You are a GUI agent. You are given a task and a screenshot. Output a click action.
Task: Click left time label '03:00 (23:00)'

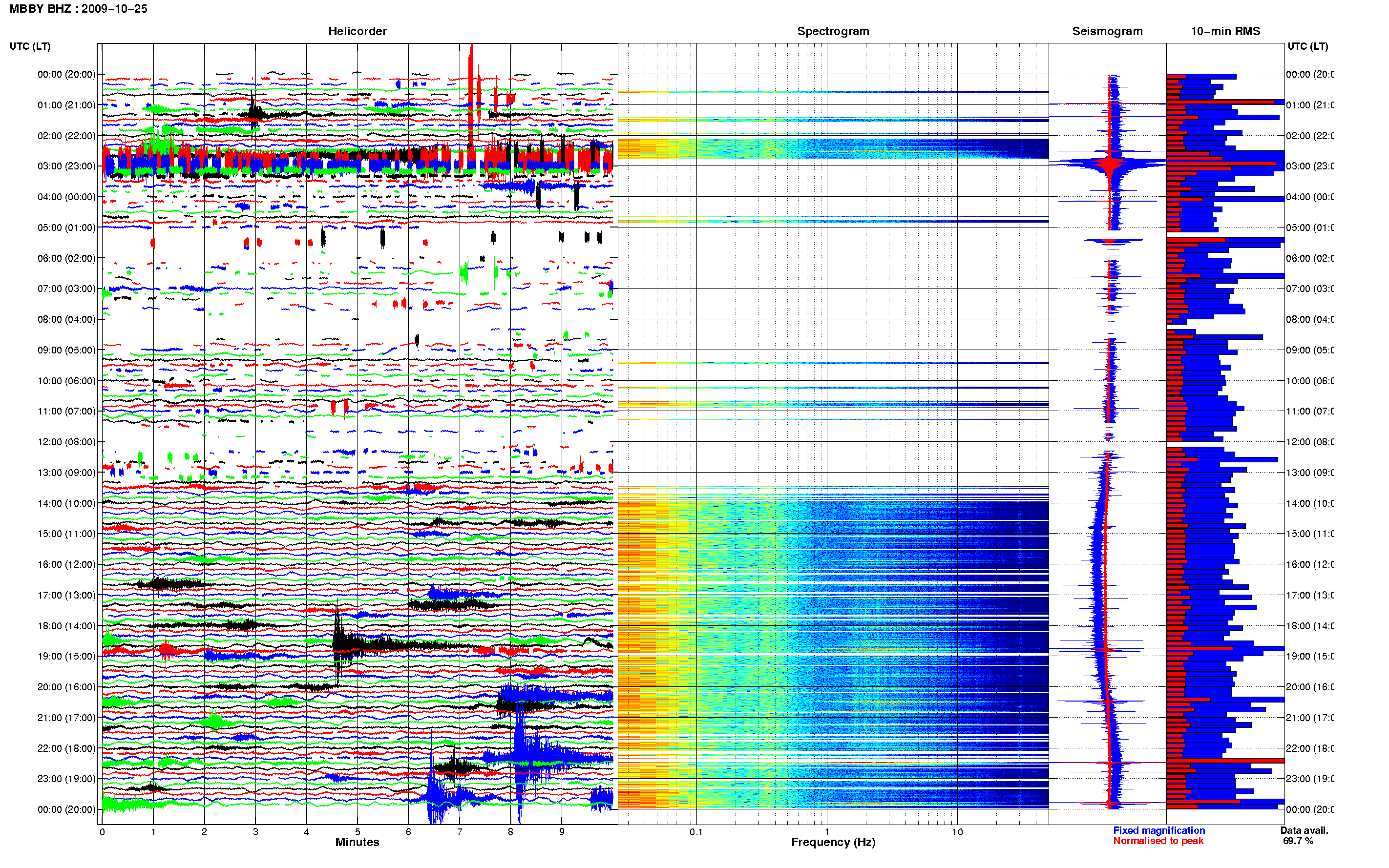click(66, 166)
